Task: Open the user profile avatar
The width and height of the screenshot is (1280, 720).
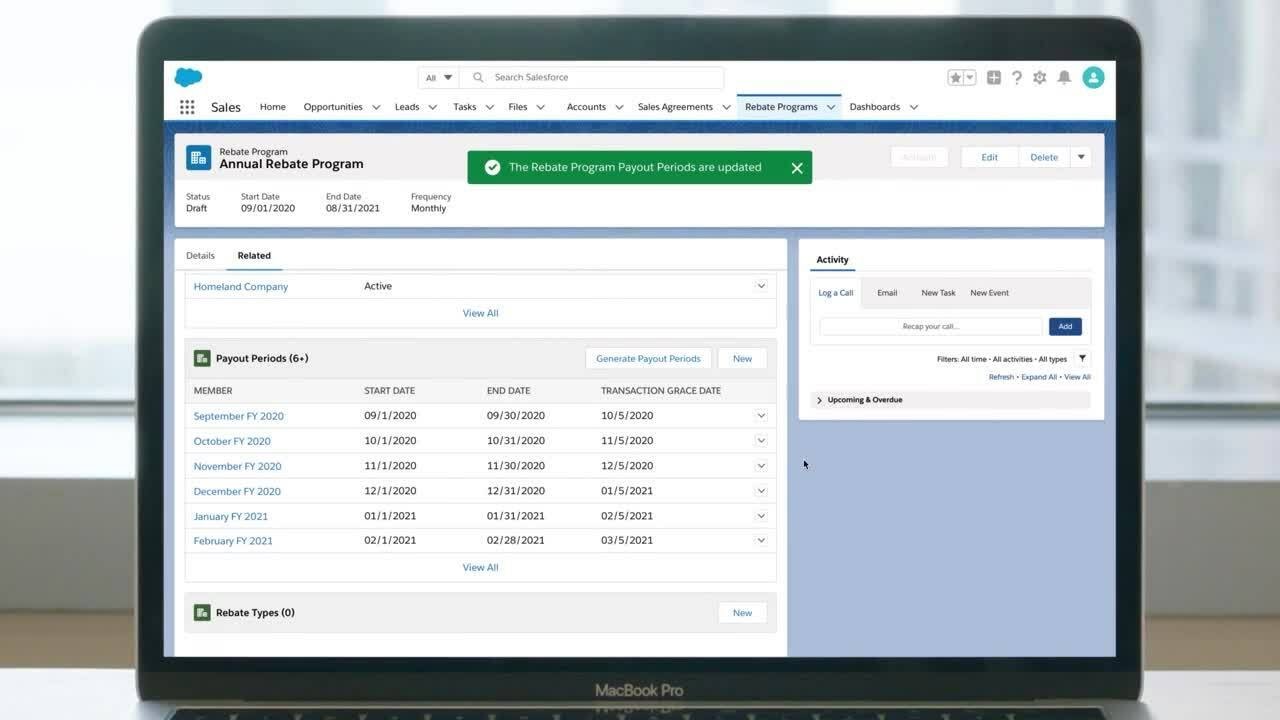Action: [x=1093, y=77]
